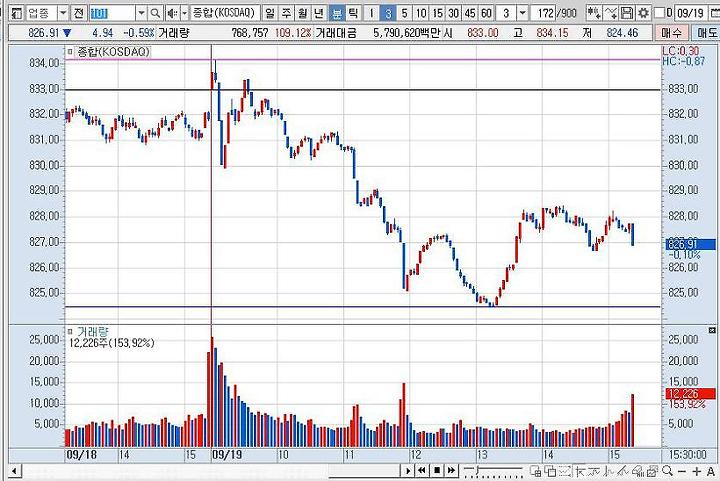Click the 종합(KOSDAQ) index name field
This screenshot has height=481, width=720.
[224, 13]
